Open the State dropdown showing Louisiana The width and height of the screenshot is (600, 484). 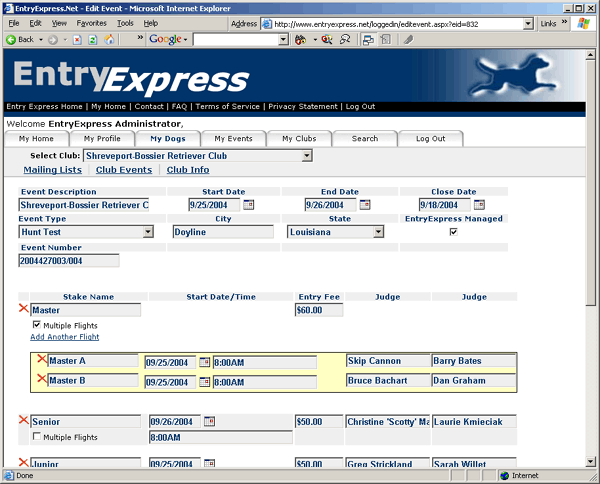378,232
